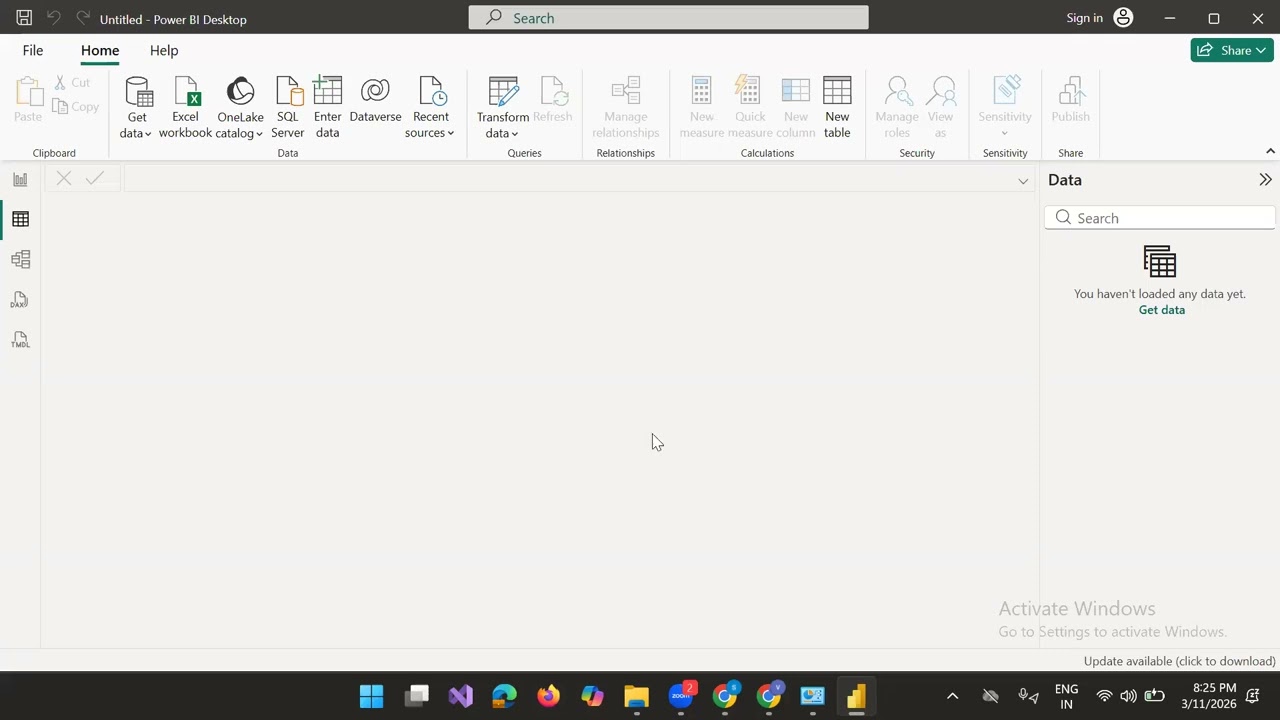Collapse the Data pane

pyautogui.click(x=1265, y=180)
